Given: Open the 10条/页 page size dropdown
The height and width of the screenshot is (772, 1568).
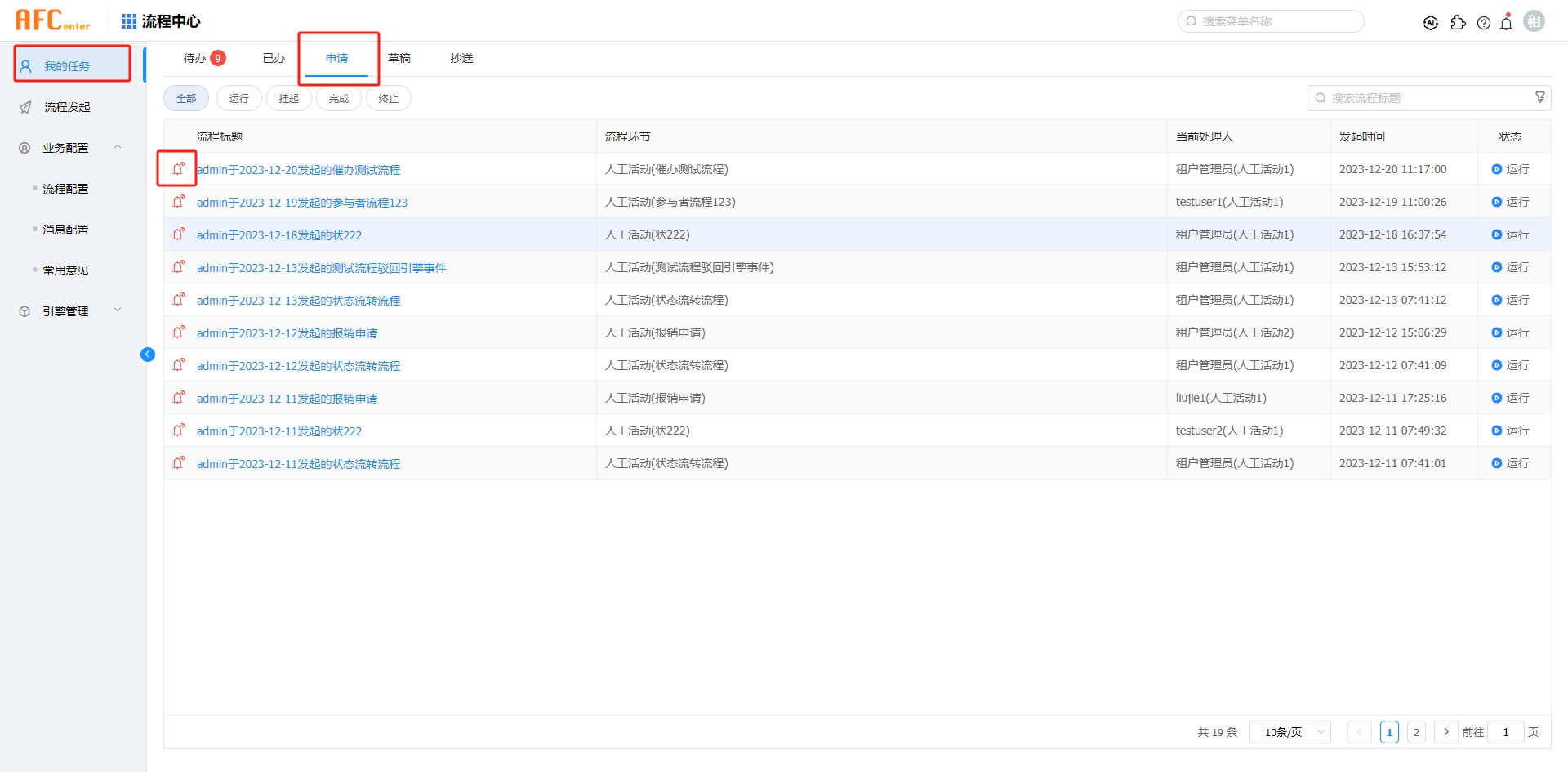Looking at the screenshot, I should pos(1290,732).
